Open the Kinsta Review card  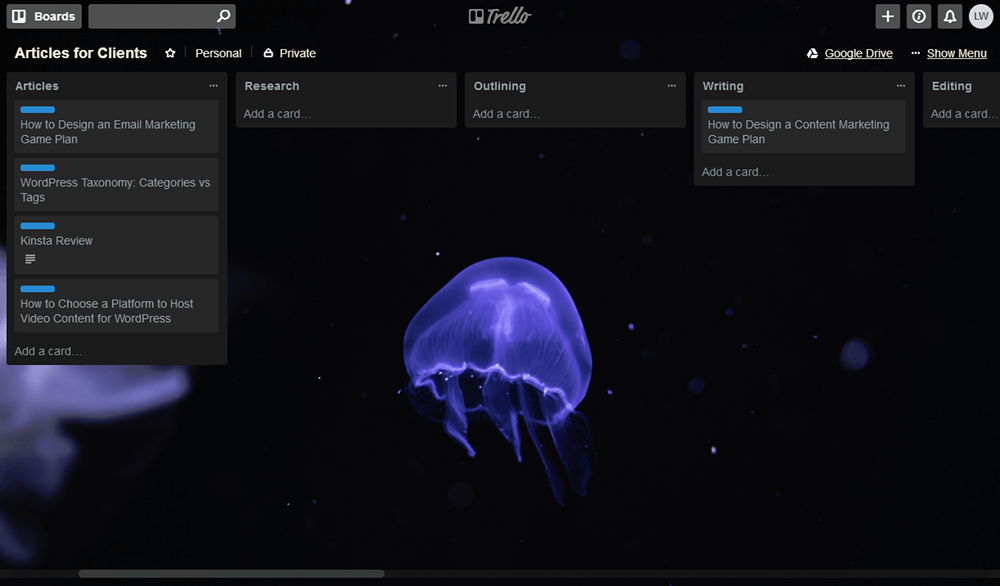tap(116, 245)
